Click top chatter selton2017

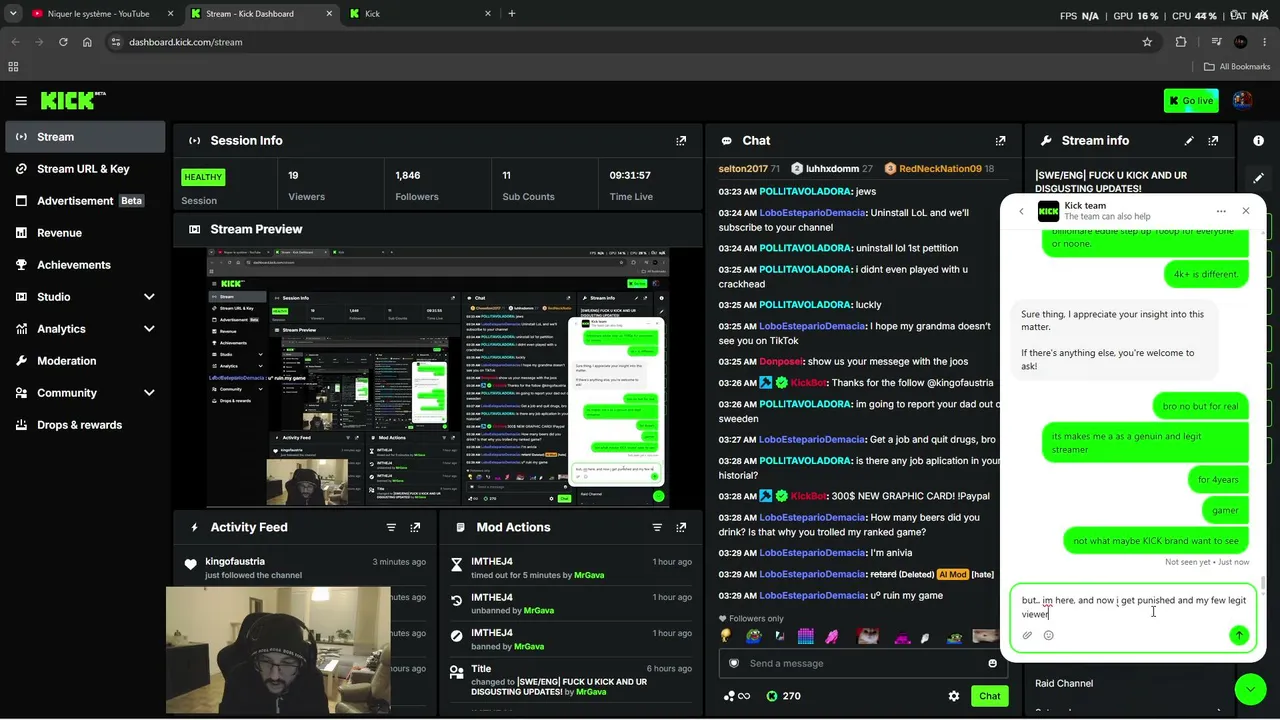point(743,169)
